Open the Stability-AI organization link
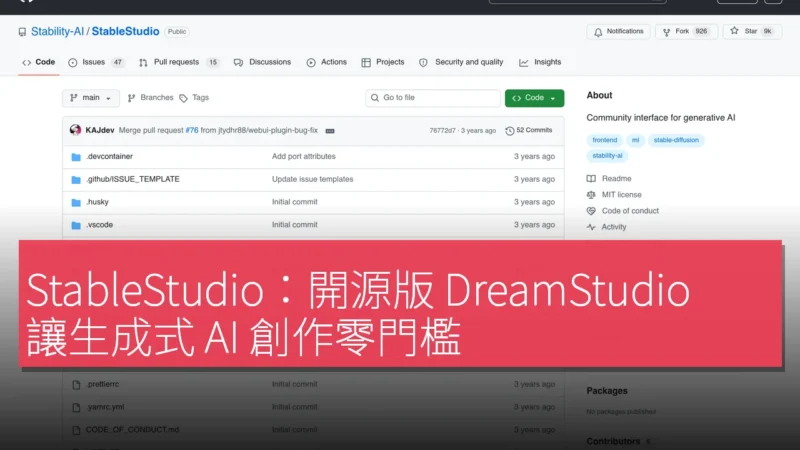The image size is (800, 450). click(57, 32)
